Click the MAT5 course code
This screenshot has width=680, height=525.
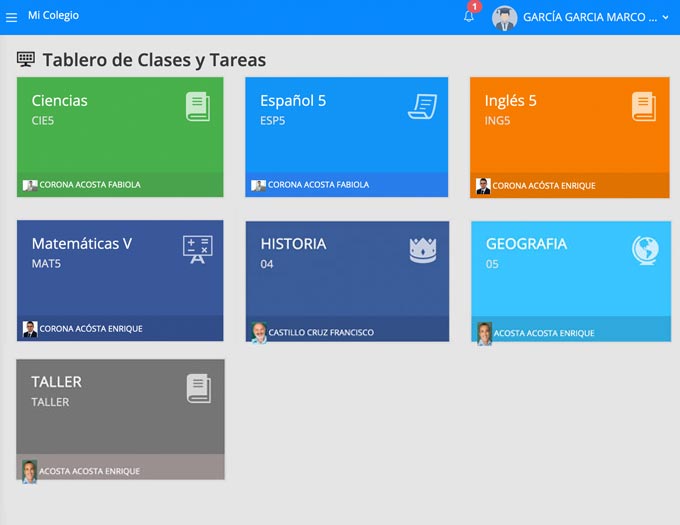click(x=46, y=264)
